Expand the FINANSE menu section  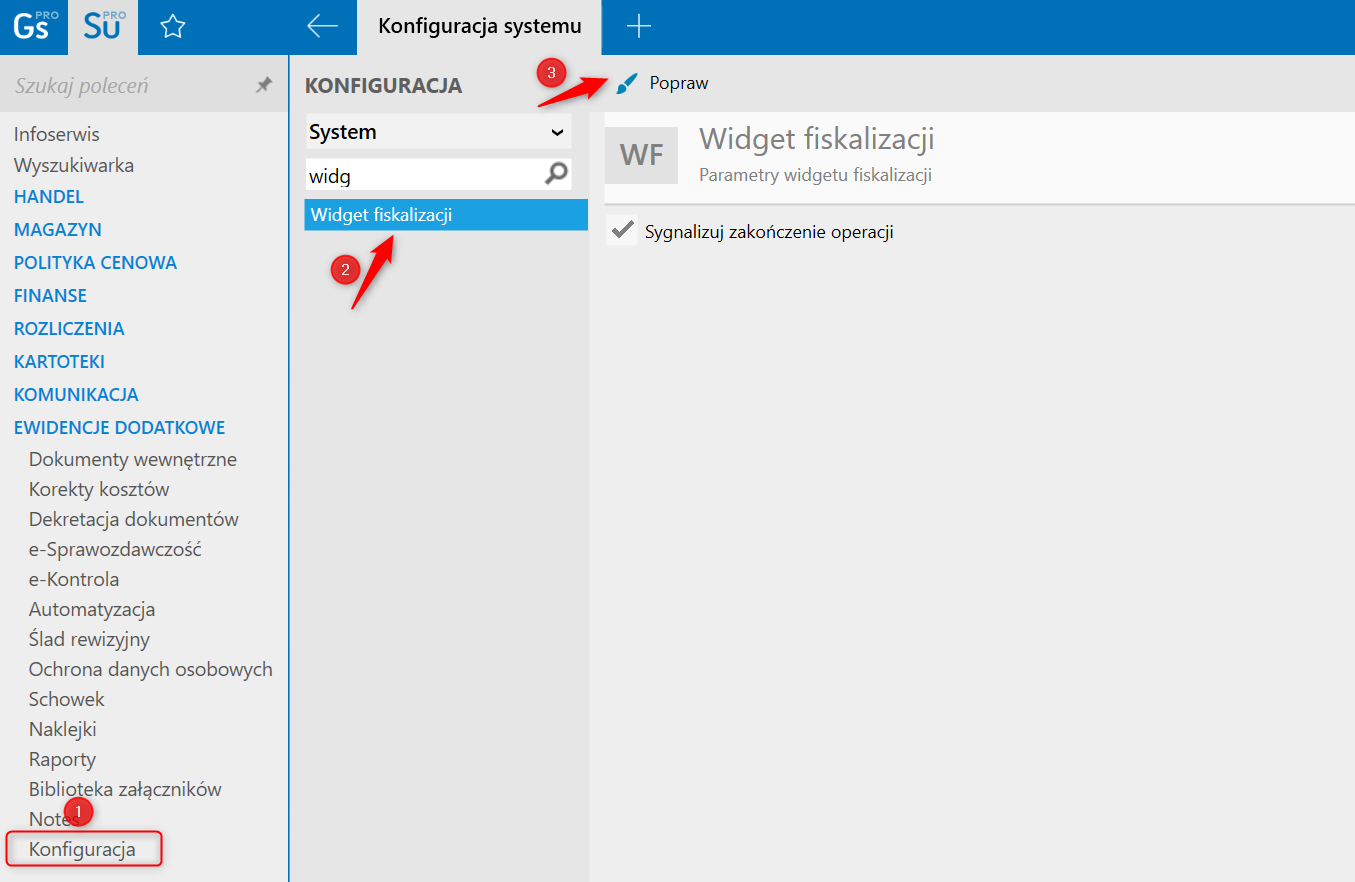[x=50, y=296]
